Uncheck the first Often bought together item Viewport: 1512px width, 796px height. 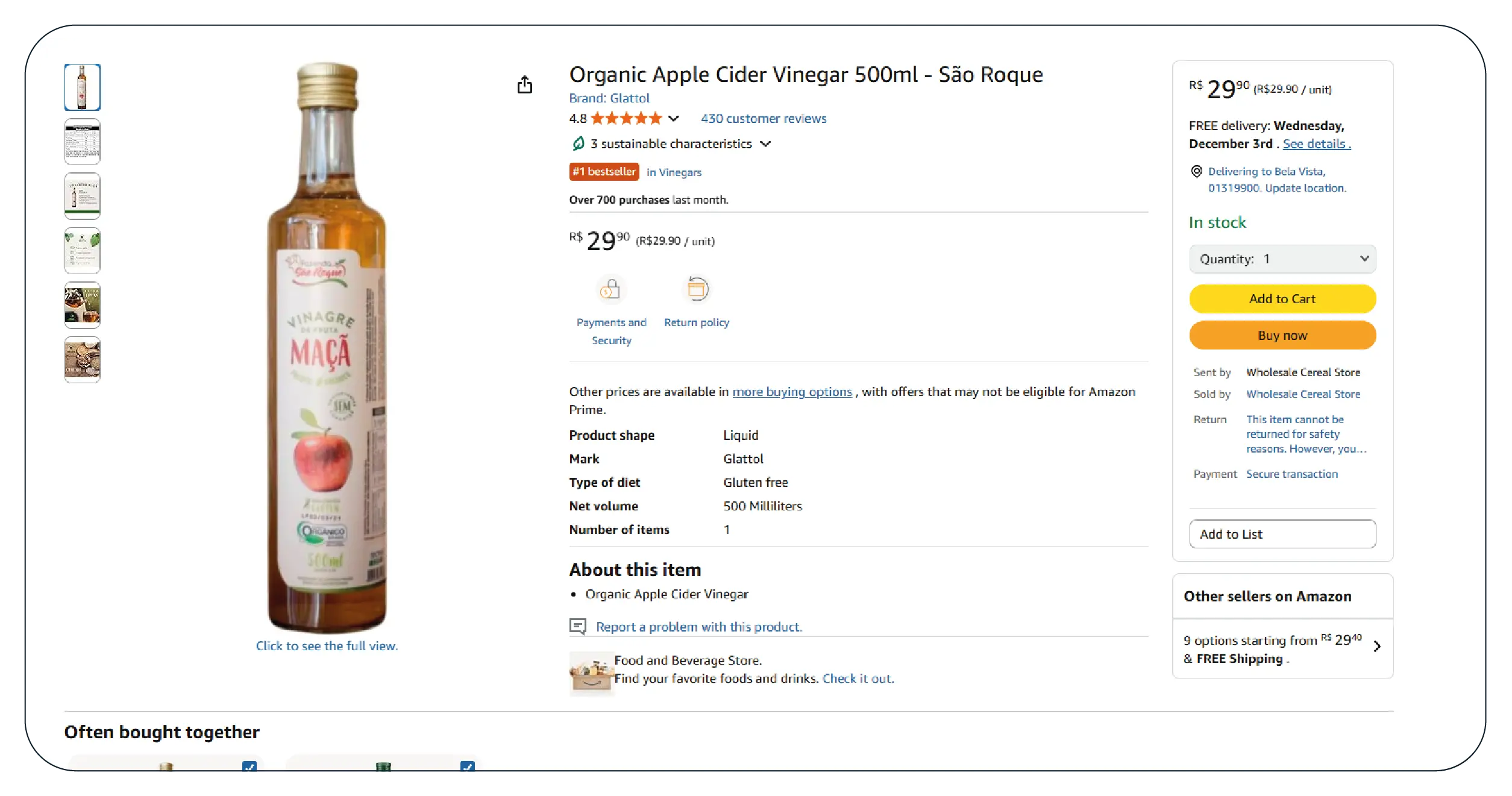[249, 767]
